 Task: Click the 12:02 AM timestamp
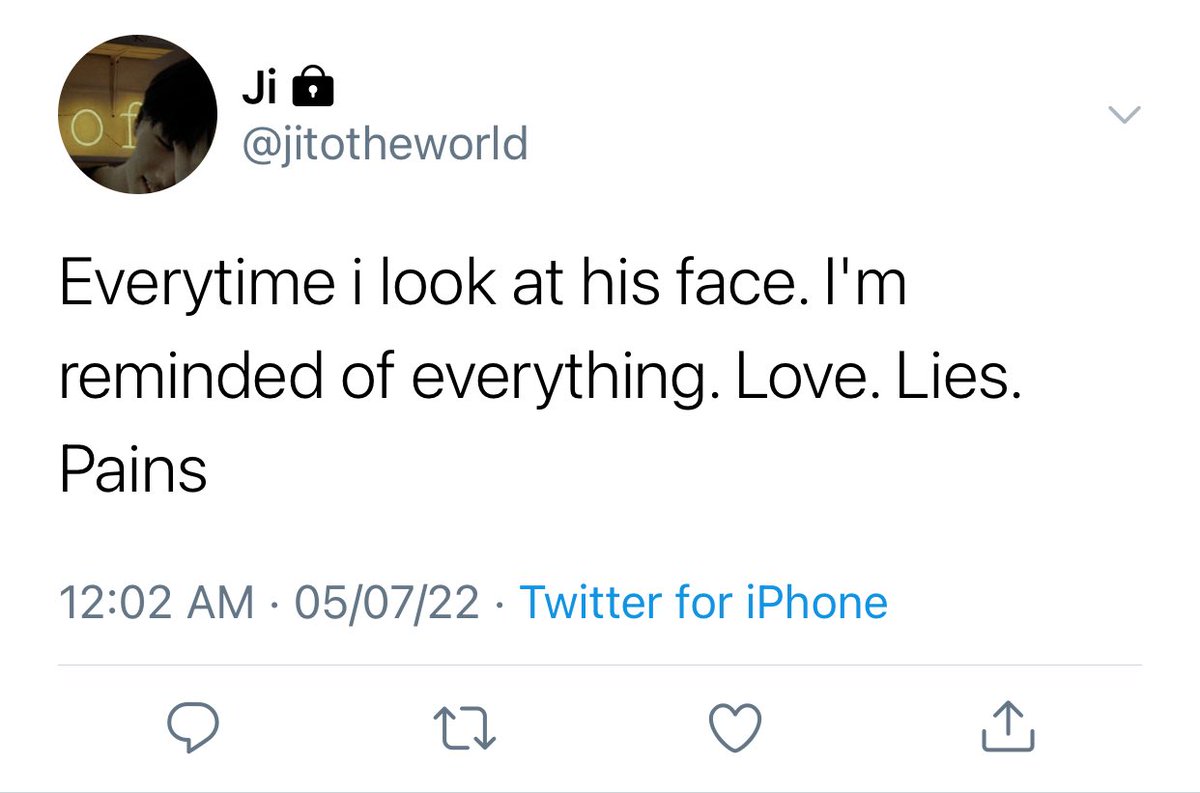(156, 603)
